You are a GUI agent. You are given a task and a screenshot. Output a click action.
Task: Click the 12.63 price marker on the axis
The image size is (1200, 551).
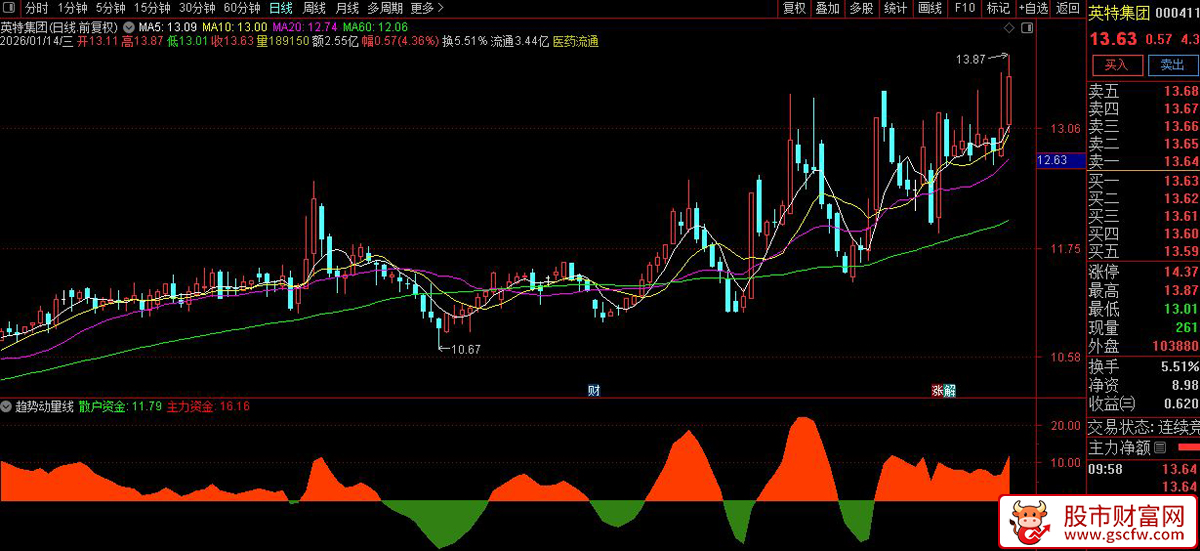pyautogui.click(x=1053, y=160)
